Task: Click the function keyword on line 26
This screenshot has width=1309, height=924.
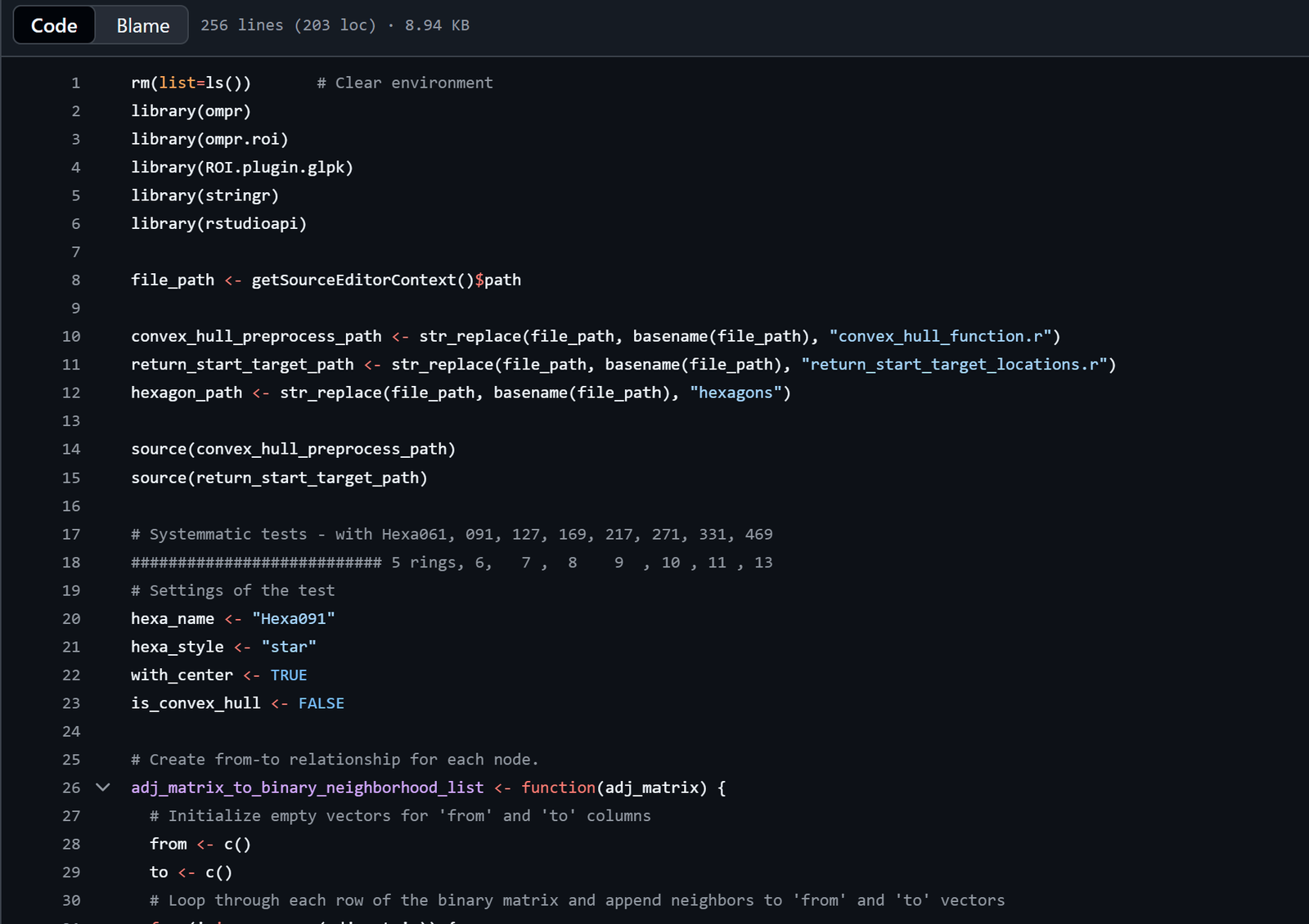Action: point(559,787)
